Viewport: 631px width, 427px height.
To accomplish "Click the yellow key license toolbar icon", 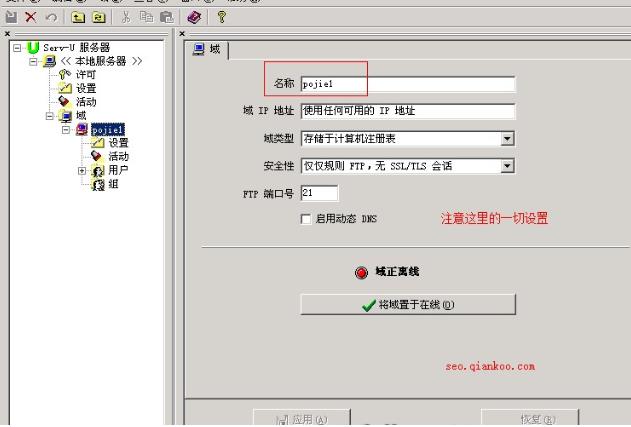I will point(221,17).
